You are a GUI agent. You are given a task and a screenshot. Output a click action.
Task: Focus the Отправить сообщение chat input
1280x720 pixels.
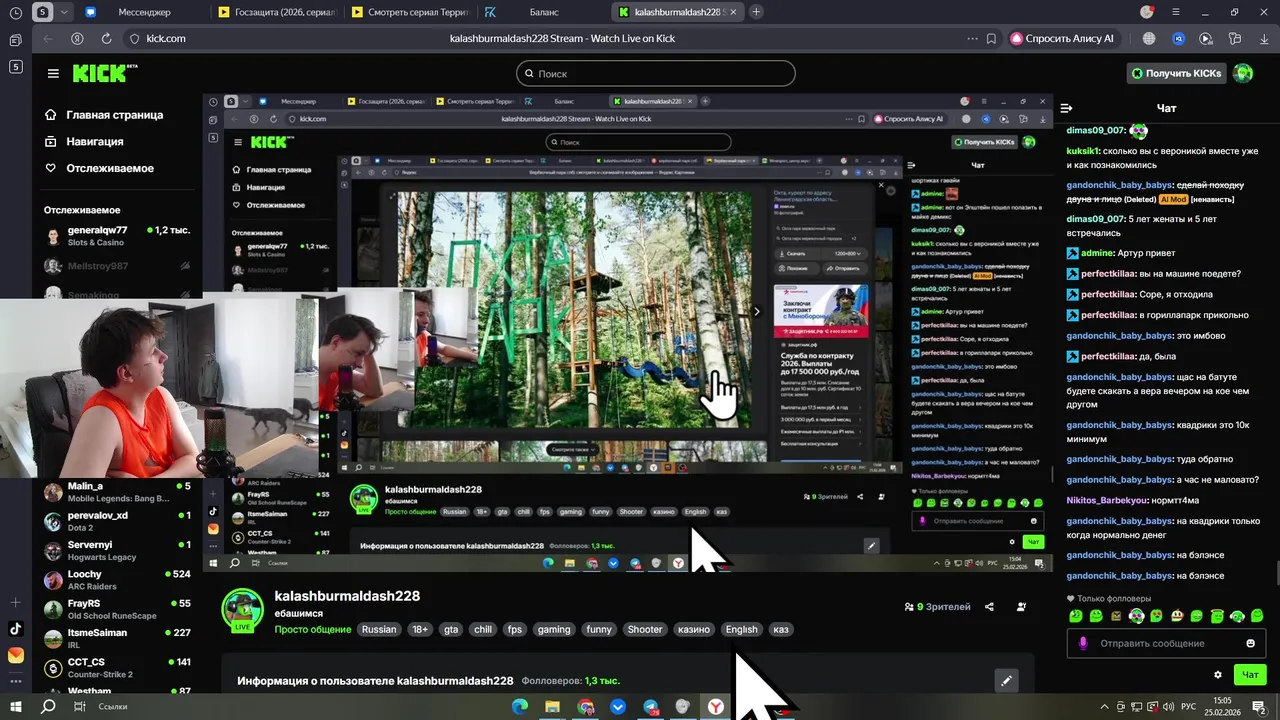click(1165, 643)
